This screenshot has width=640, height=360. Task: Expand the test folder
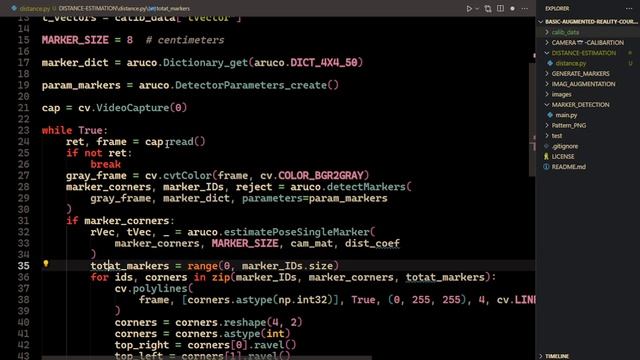point(557,136)
